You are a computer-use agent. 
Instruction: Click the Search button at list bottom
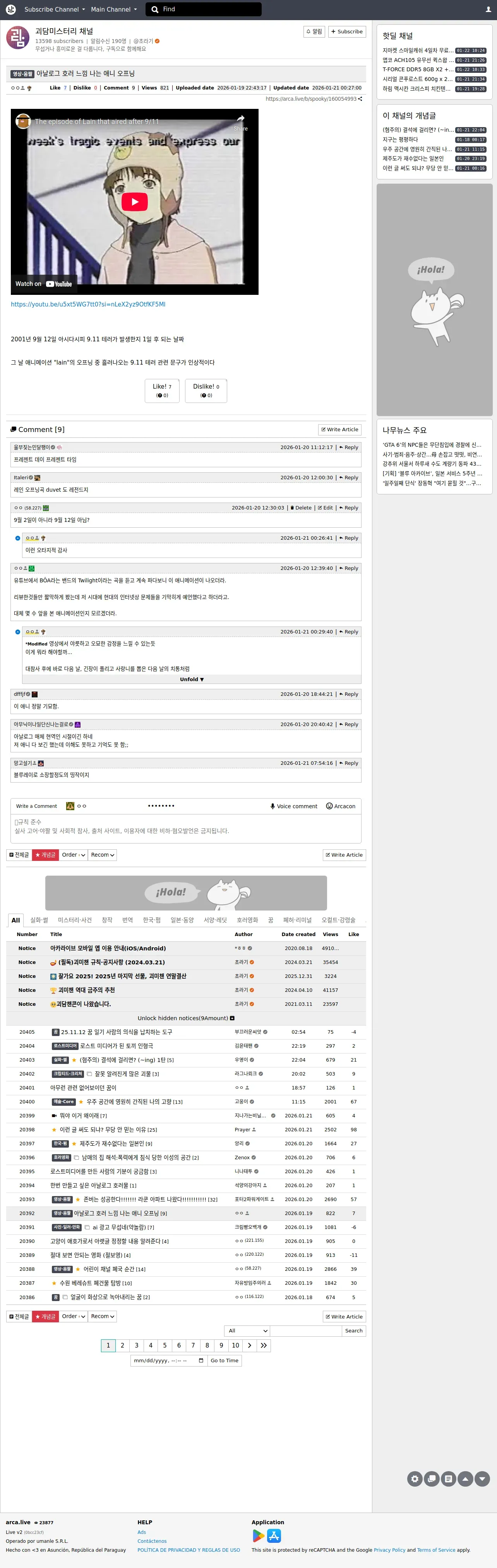tap(353, 1330)
